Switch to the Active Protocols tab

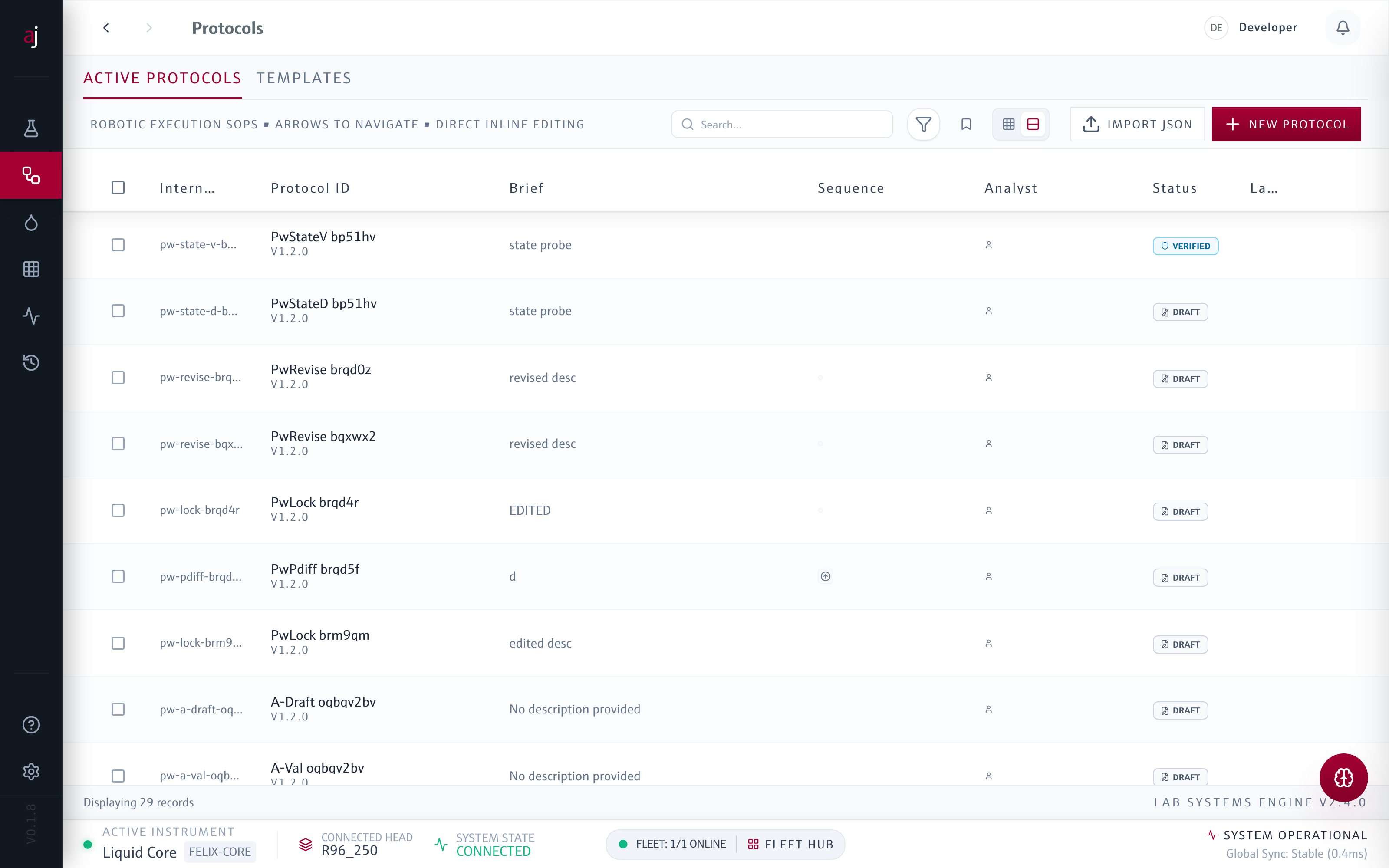(162, 78)
